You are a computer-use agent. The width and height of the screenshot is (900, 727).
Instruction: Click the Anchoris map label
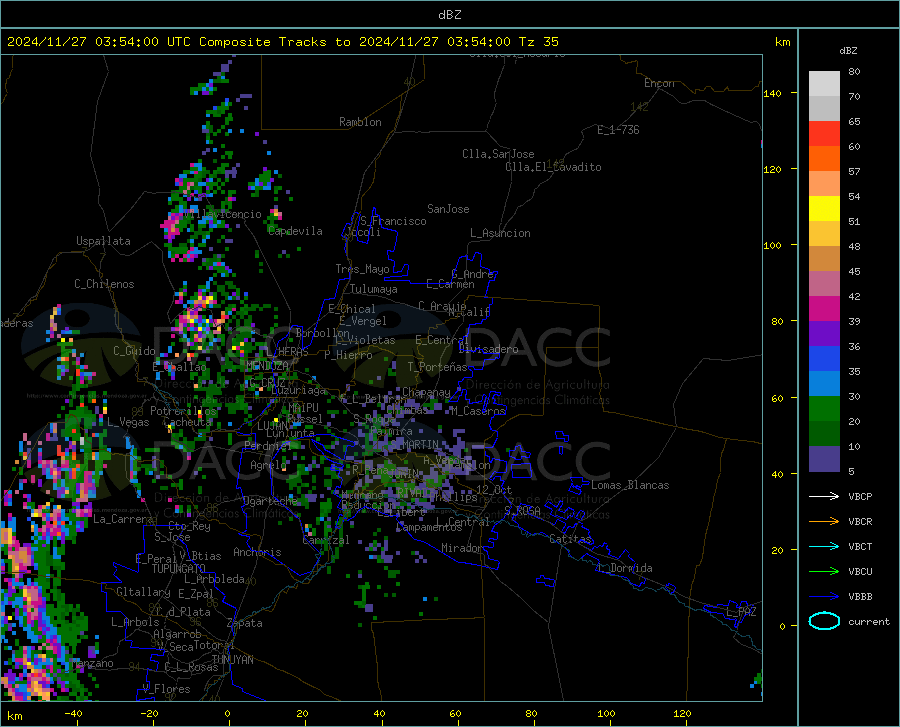[x=257, y=553]
